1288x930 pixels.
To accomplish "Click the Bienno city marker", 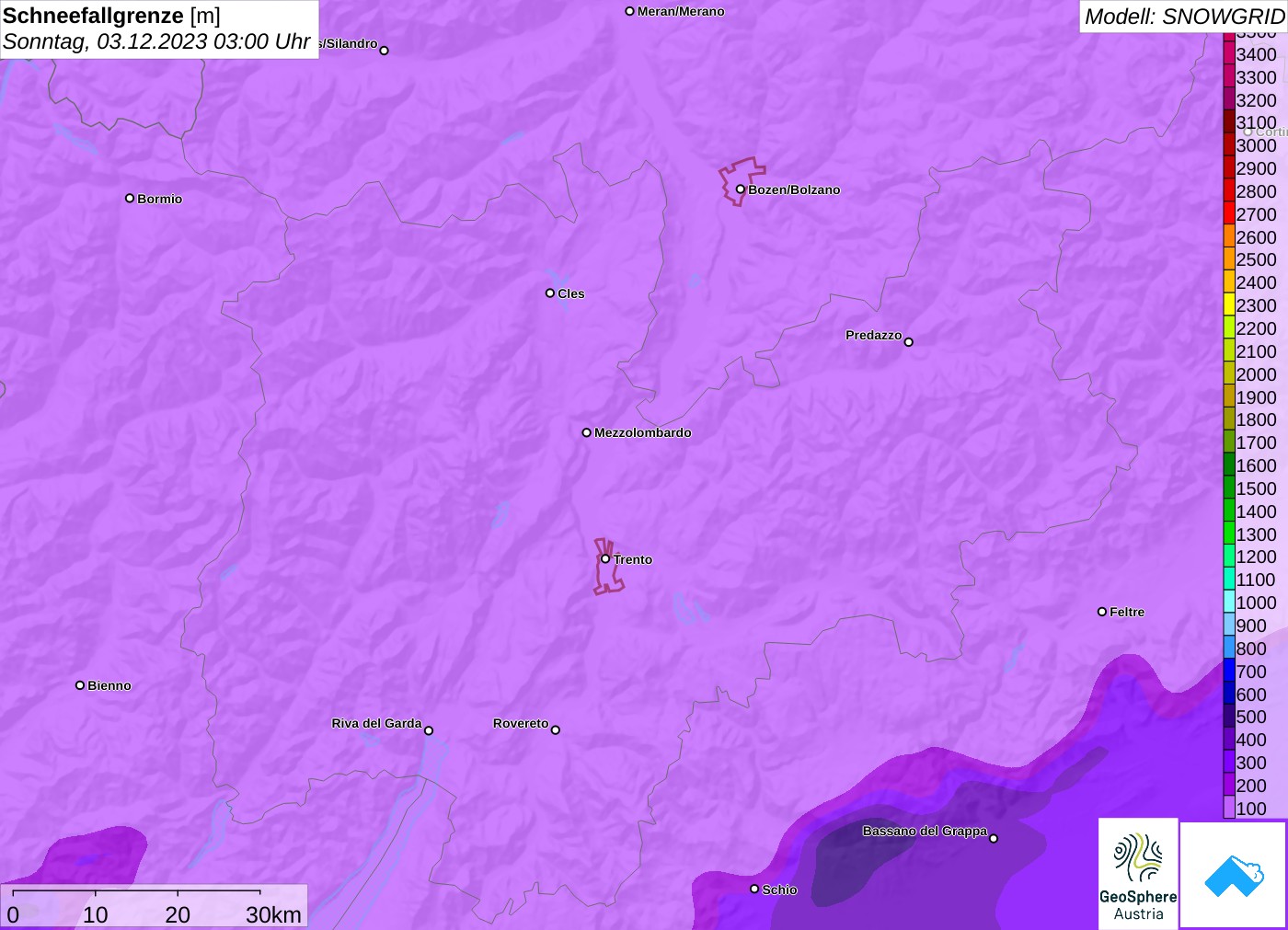I will click(x=80, y=684).
